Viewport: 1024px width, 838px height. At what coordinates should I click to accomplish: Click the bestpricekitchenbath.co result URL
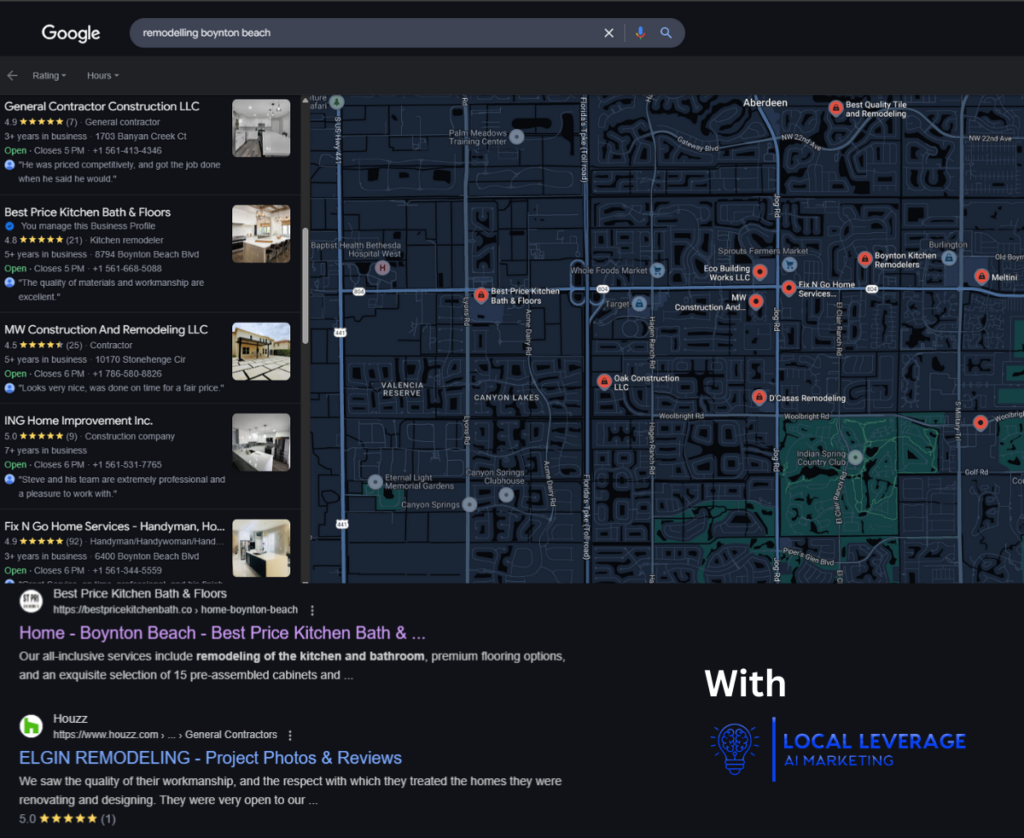[175, 609]
